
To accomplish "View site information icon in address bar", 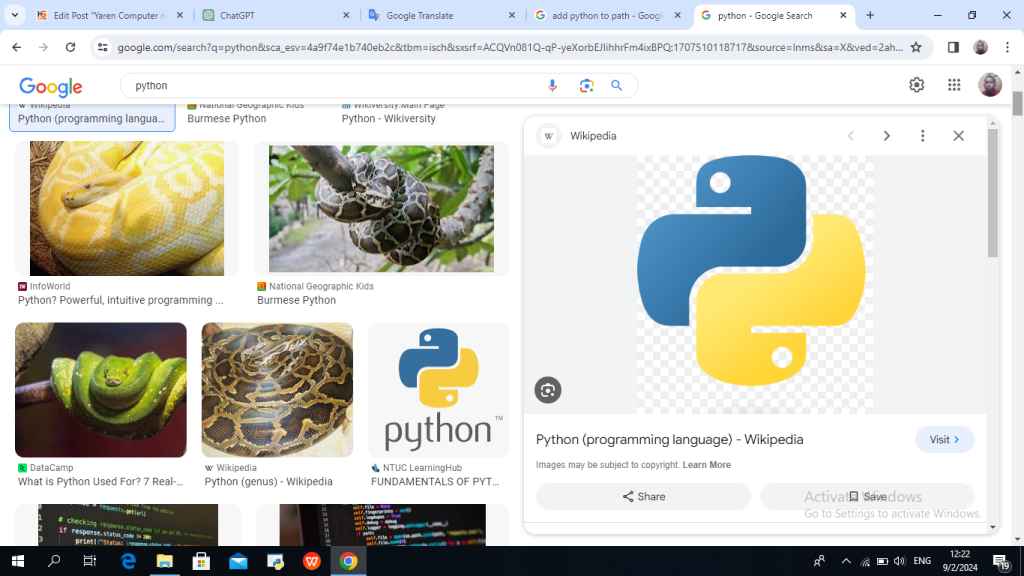I will 103,47.
